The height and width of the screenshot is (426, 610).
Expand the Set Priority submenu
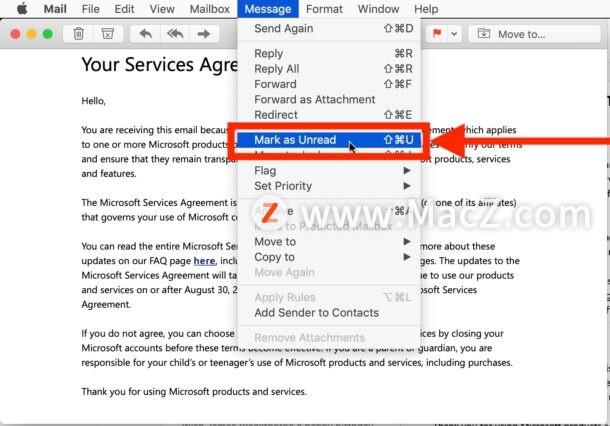(x=329, y=186)
